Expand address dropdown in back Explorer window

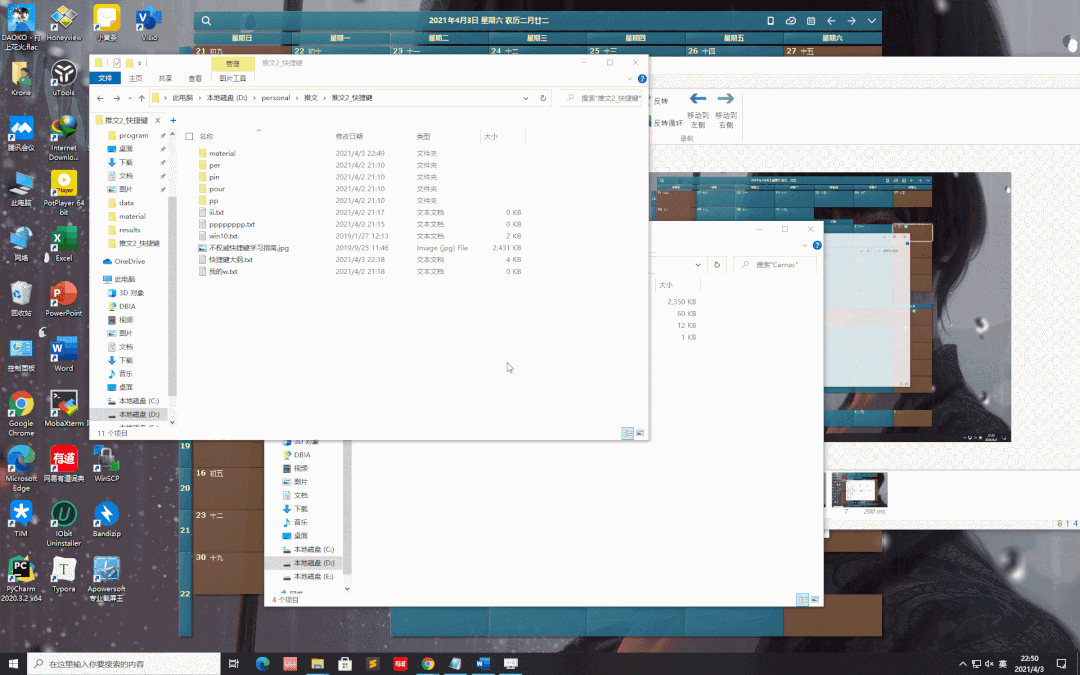click(698, 264)
